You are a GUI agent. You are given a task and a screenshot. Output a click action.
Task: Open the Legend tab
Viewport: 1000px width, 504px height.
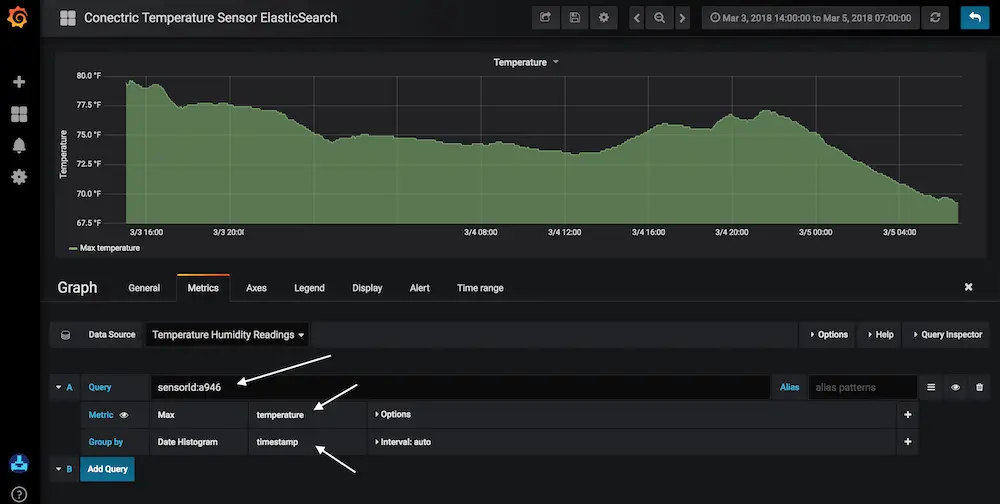click(309, 288)
